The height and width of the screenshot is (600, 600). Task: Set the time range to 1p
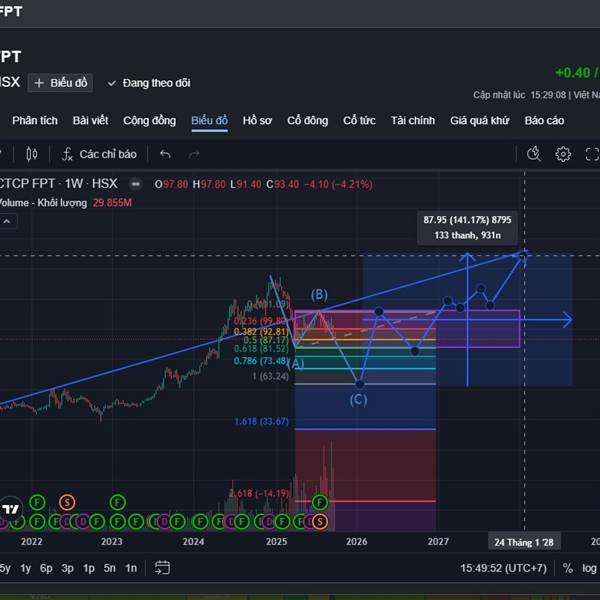coord(89,568)
